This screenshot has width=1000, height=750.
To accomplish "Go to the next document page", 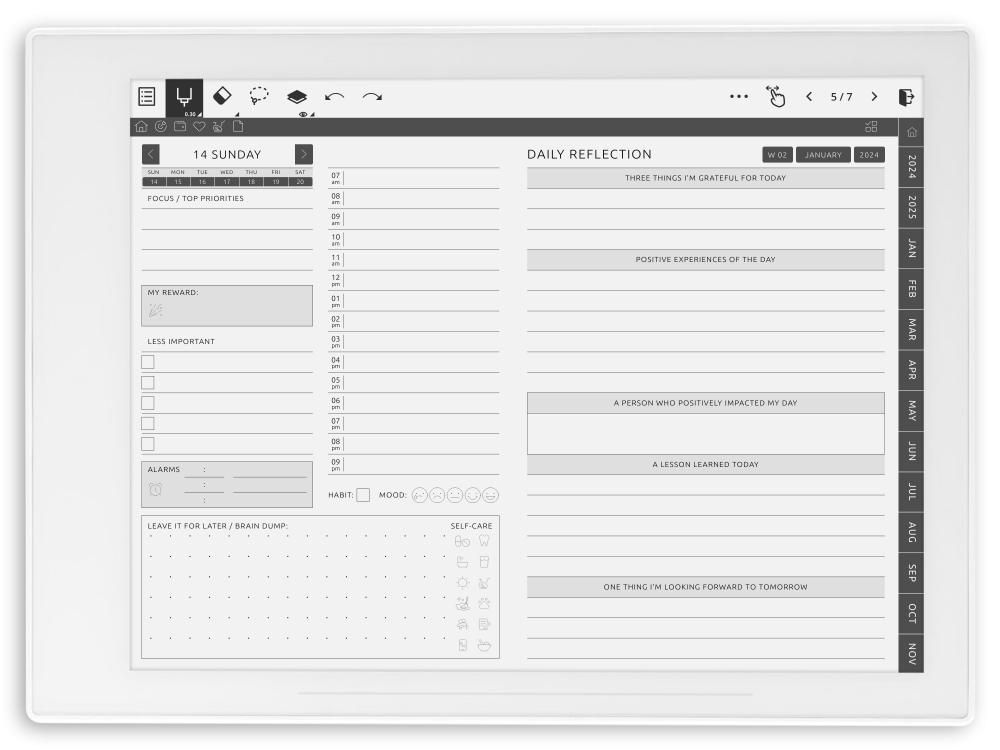I will click(x=874, y=97).
